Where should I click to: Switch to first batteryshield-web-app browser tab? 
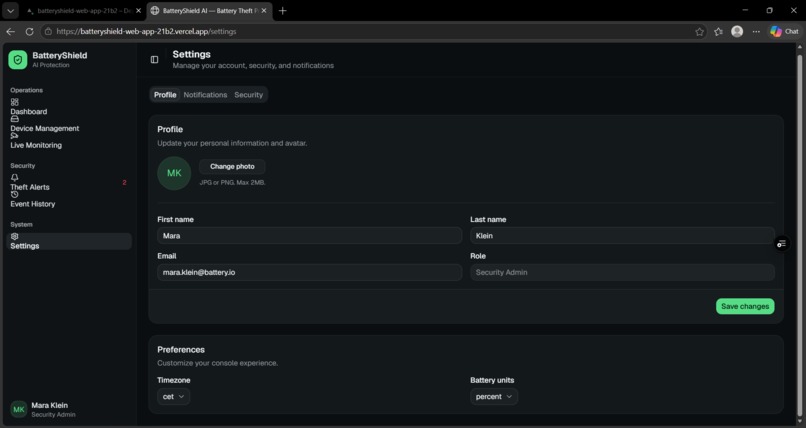[80, 11]
